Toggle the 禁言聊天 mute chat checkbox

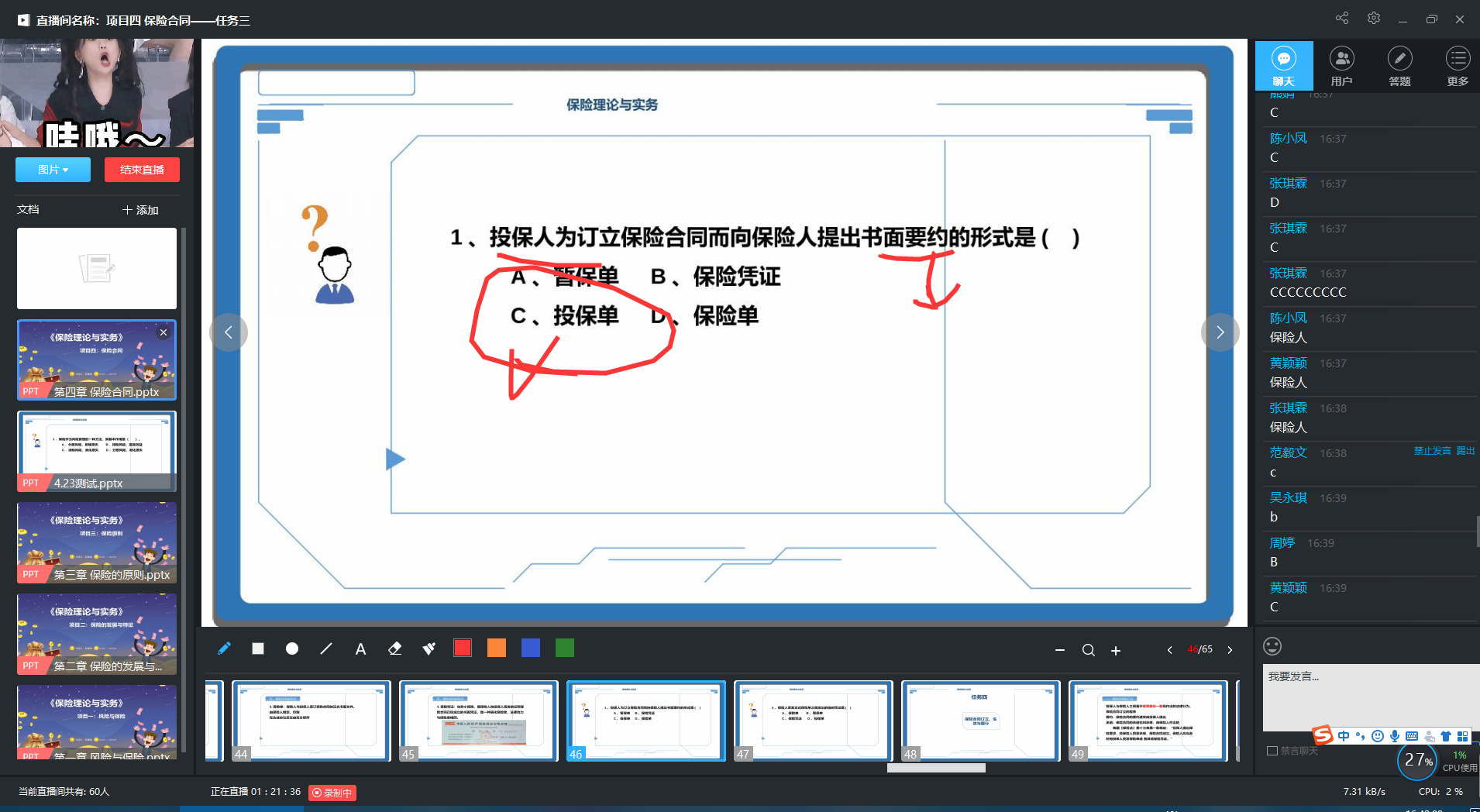(1272, 751)
